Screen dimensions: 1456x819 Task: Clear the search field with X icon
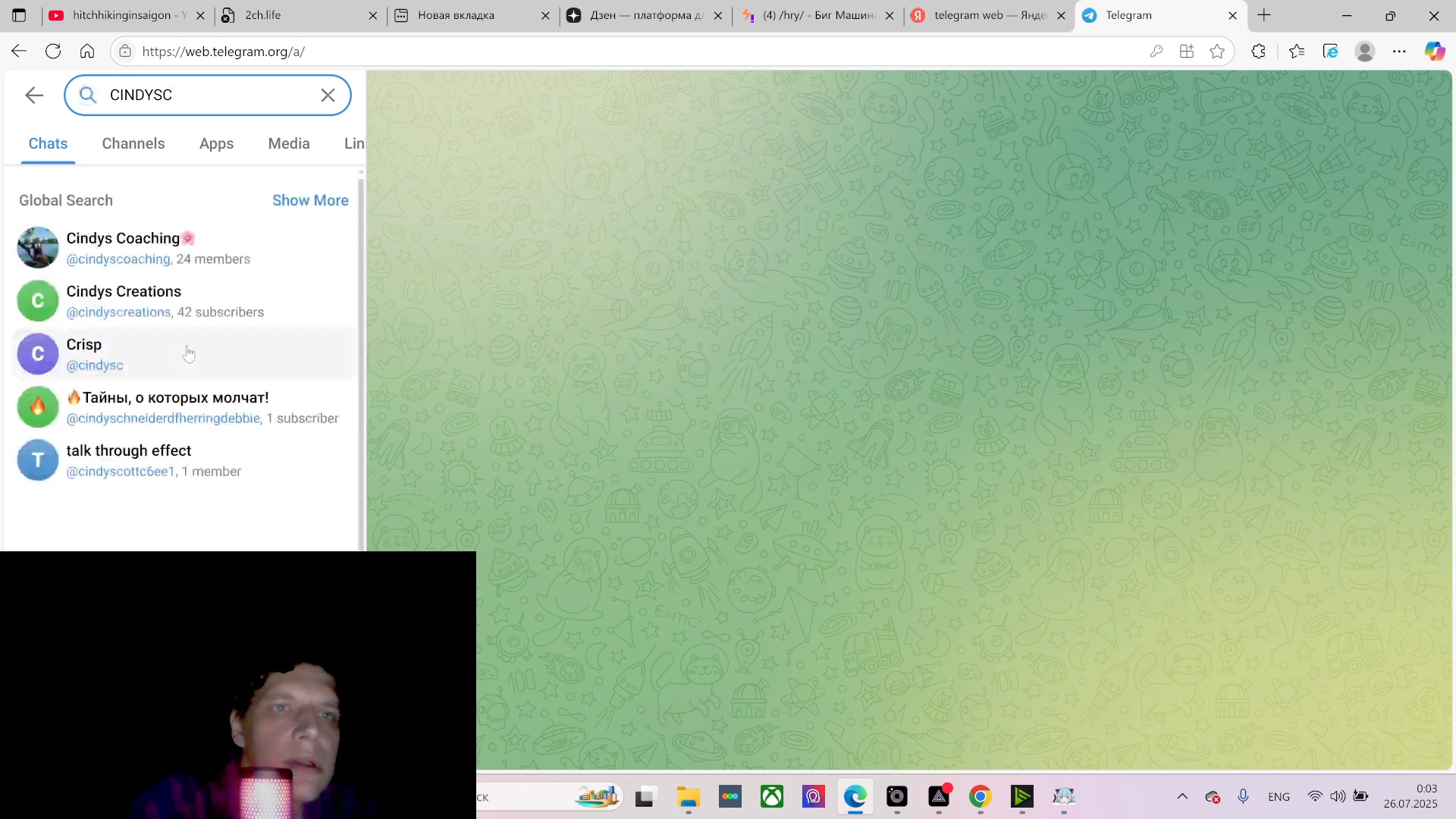click(328, 95)
